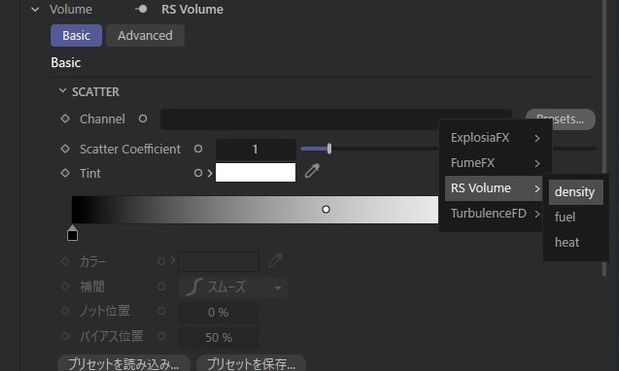
Task: Click keyframe diamond next to Tint
Action: coord(65,173)
